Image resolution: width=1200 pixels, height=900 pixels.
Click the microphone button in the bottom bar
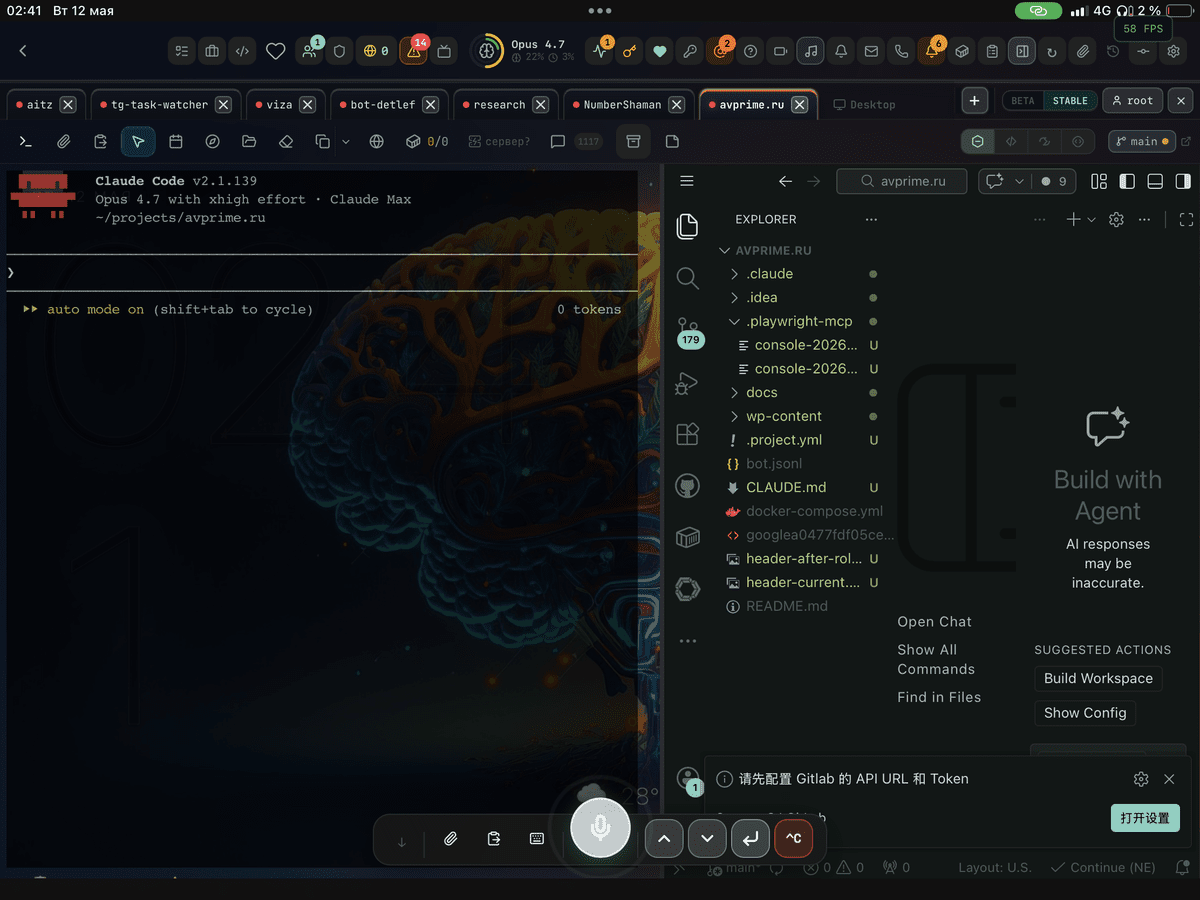point(600,828)
